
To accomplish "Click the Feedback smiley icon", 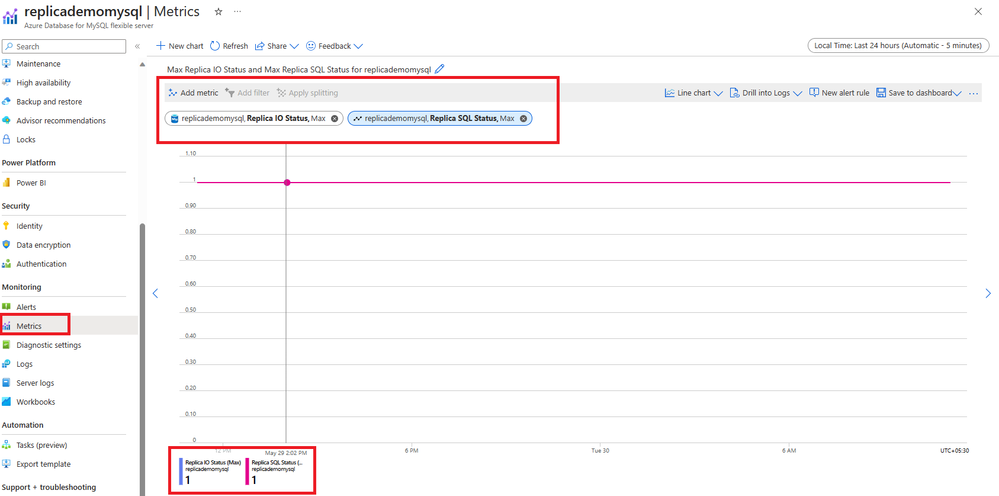I will pyautogui.click(x=311, y=46).
